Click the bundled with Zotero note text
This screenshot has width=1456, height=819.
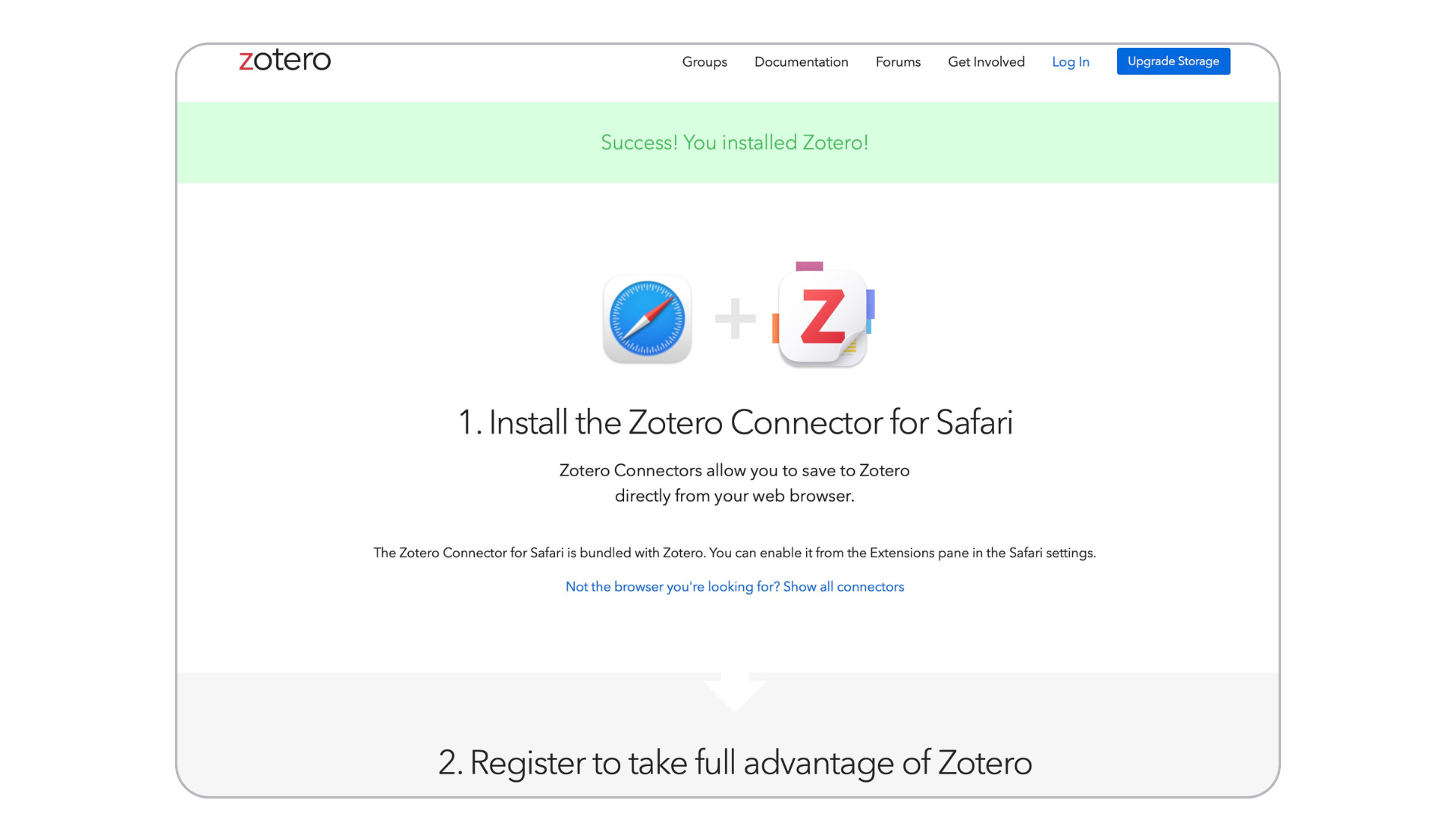734,553
